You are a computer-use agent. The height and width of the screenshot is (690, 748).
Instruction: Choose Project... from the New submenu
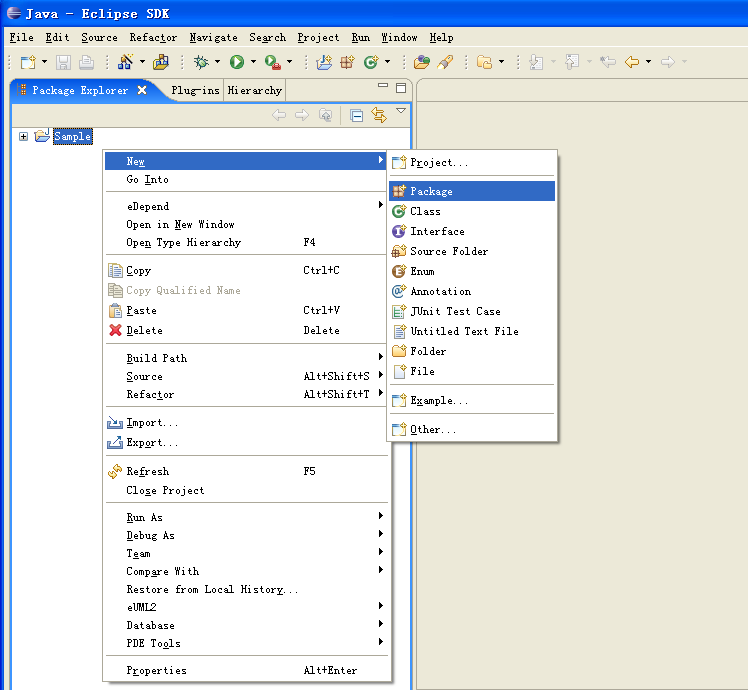pyautogui.click(x=472, y=162)
